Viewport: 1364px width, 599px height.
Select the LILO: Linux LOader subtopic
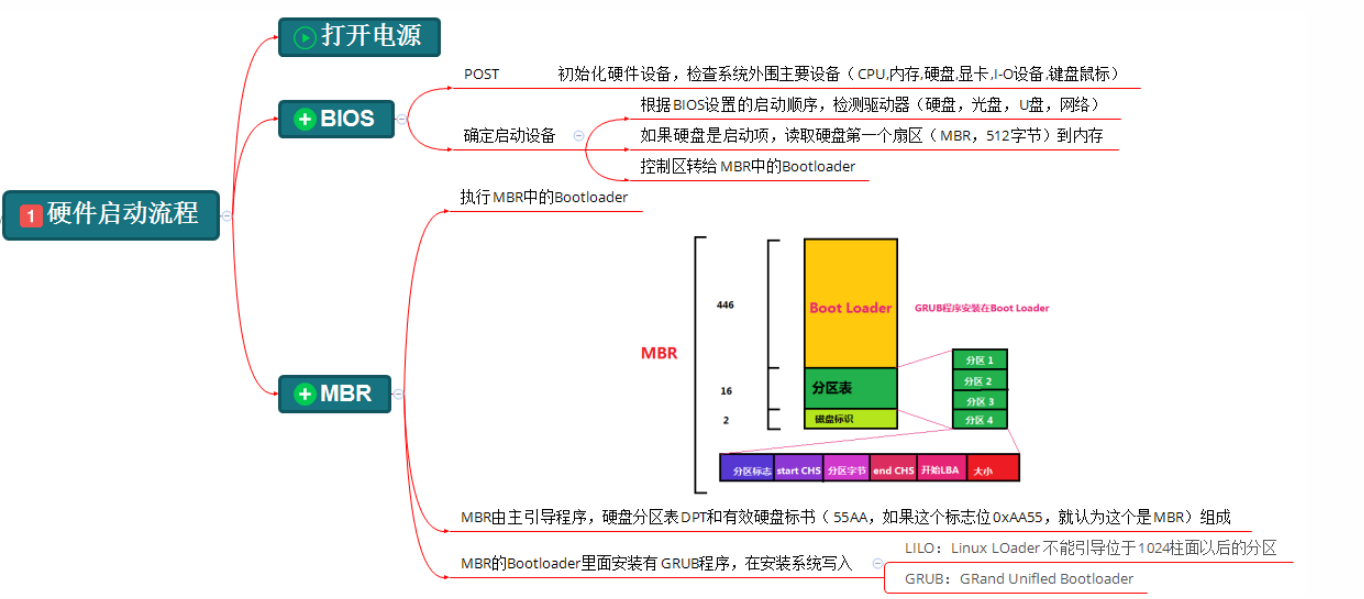point(1091,548)
